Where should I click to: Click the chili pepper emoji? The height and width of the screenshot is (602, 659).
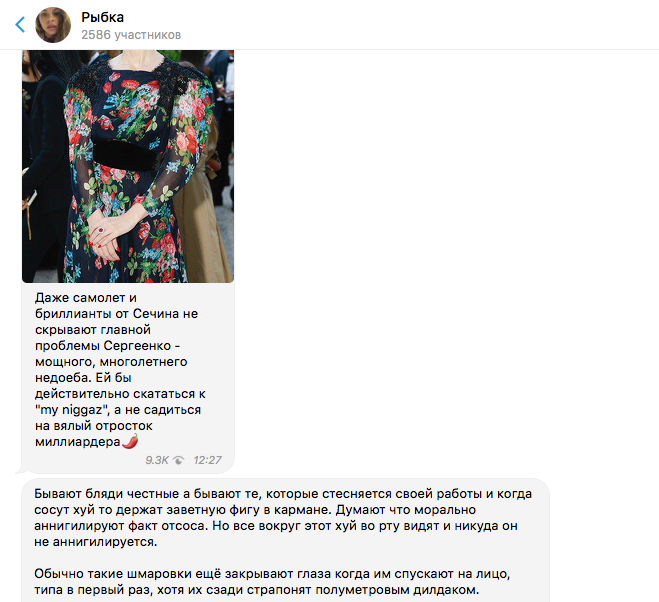click(x=130, y=441)
